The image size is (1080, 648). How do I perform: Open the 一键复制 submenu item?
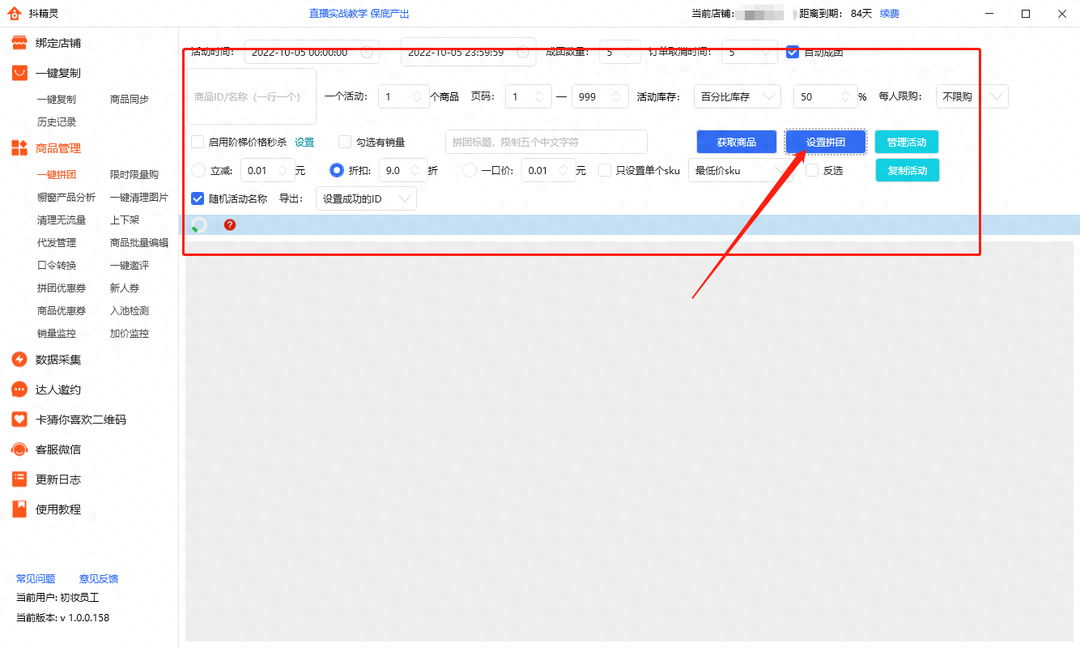click(x=56, y=99)
